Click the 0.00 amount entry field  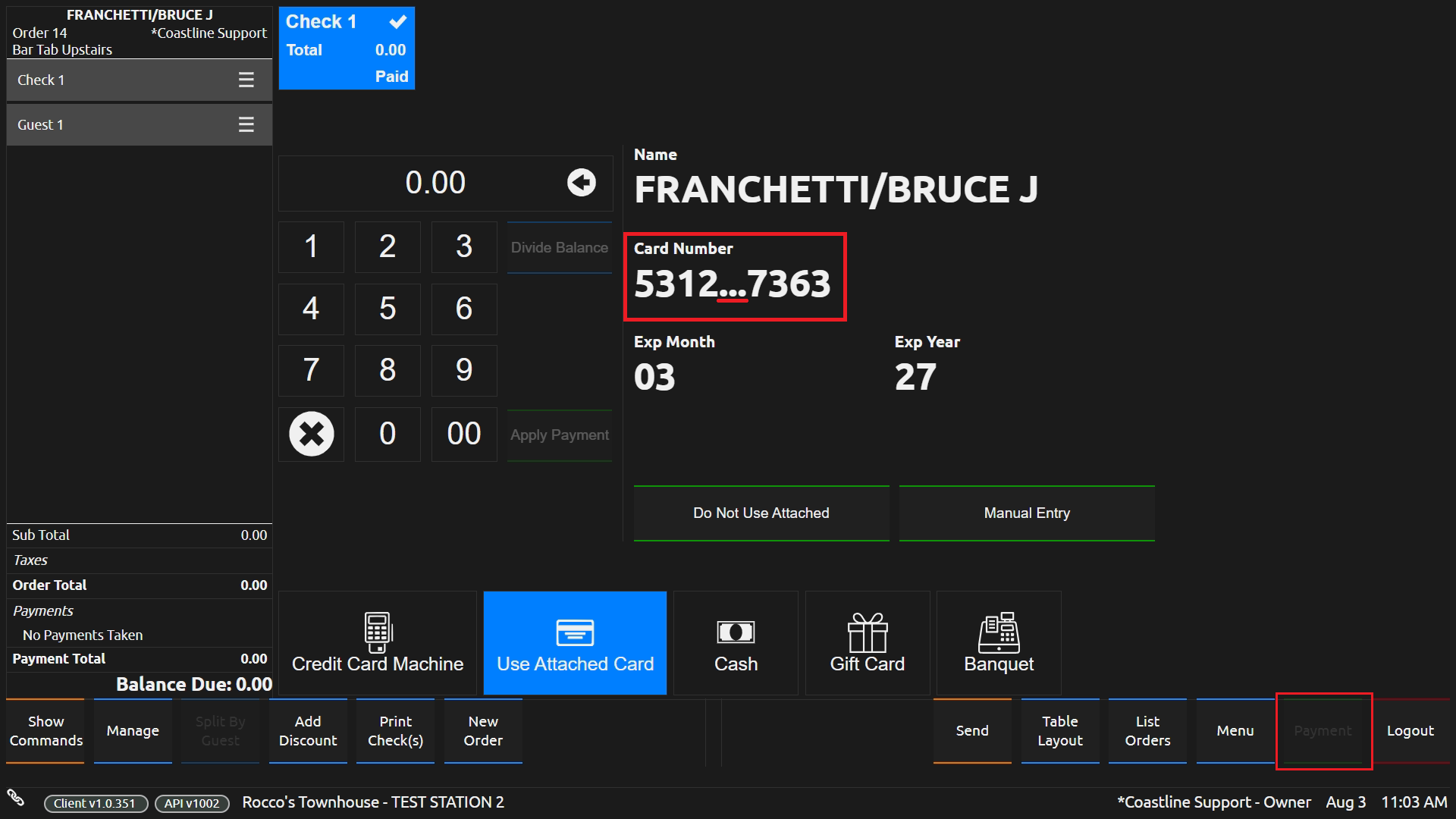[x=435, y=183]
